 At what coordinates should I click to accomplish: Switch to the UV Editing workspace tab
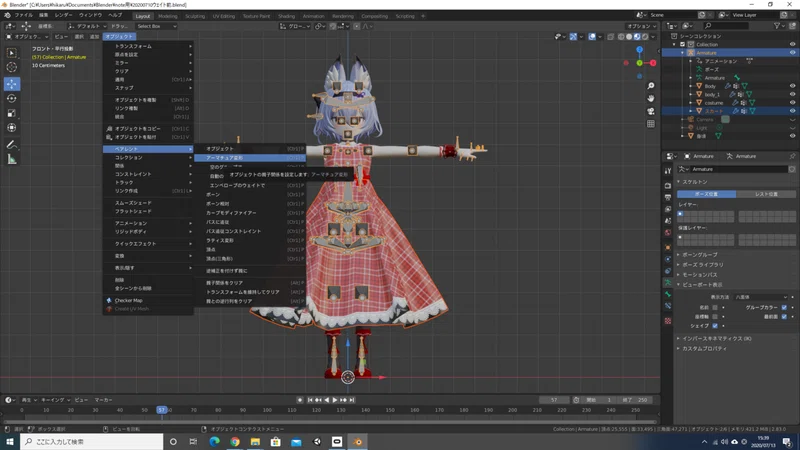[223, 16]
